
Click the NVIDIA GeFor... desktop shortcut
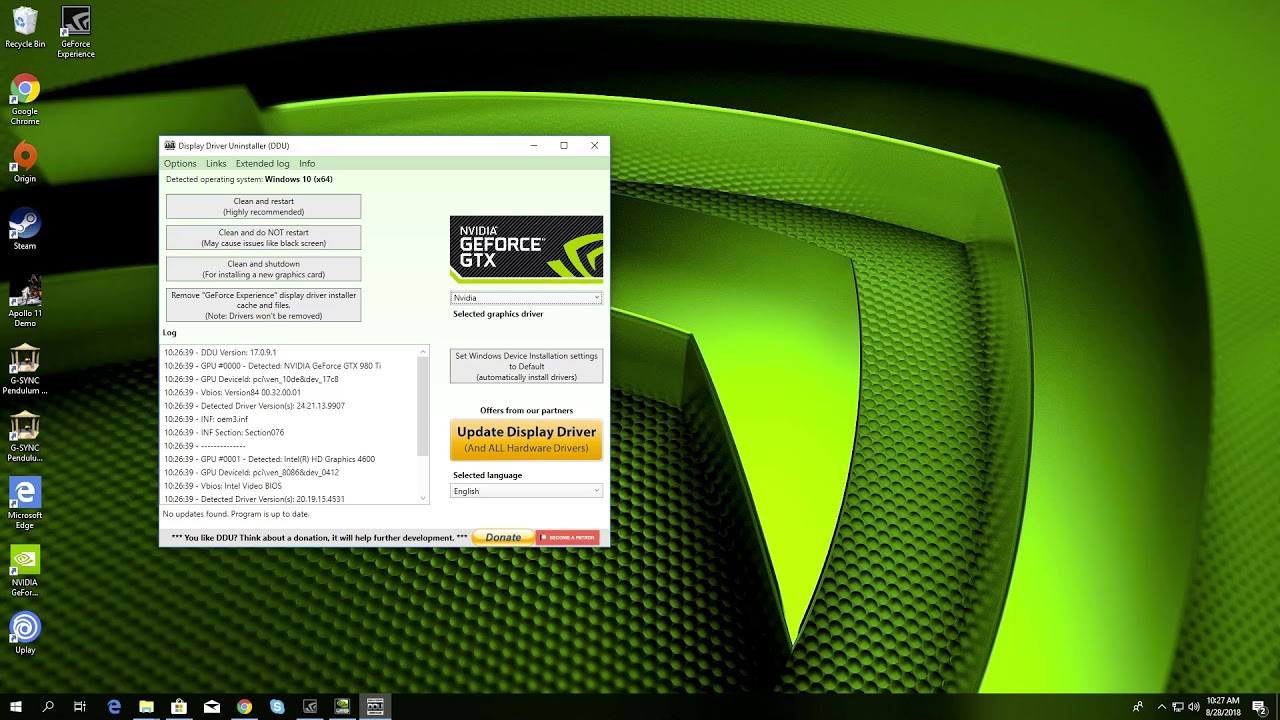[25, 571]
